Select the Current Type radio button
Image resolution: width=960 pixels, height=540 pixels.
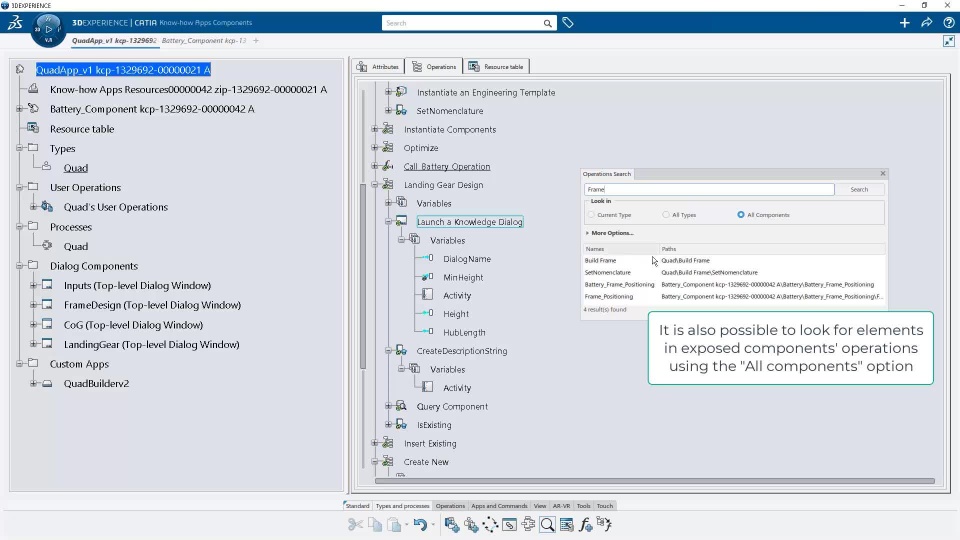click(591, 215)
